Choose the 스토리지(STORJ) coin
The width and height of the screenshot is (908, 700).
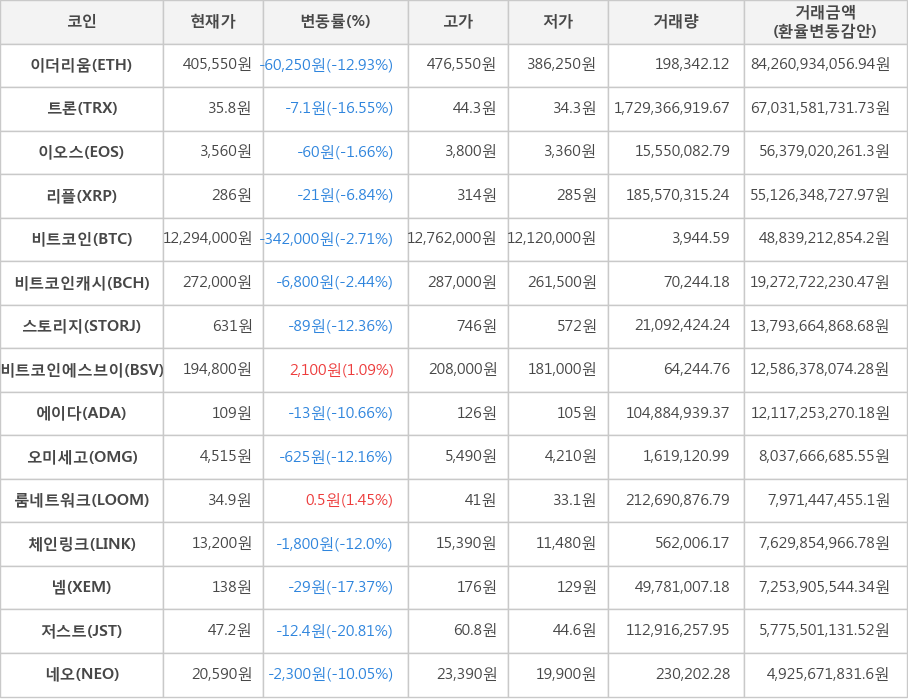(82, 326)
